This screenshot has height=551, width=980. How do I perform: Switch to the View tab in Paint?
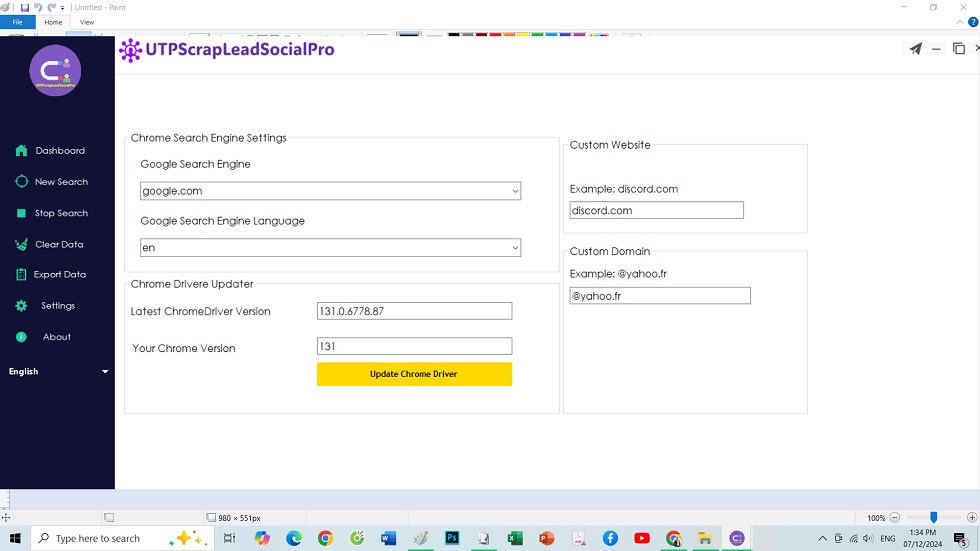(87, 22)
